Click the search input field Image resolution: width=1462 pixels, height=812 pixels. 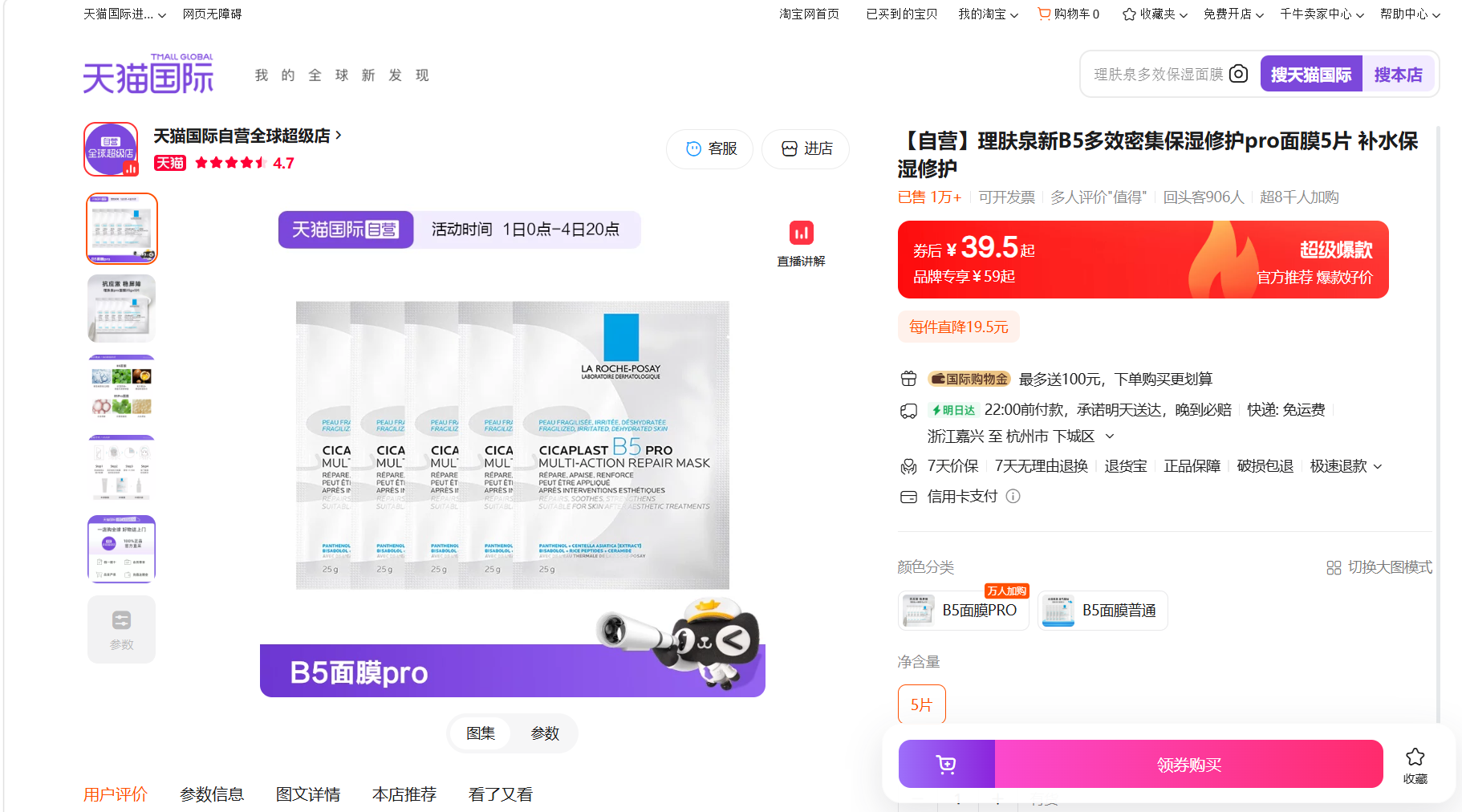pyautogui.click(x=1157, y=74)
